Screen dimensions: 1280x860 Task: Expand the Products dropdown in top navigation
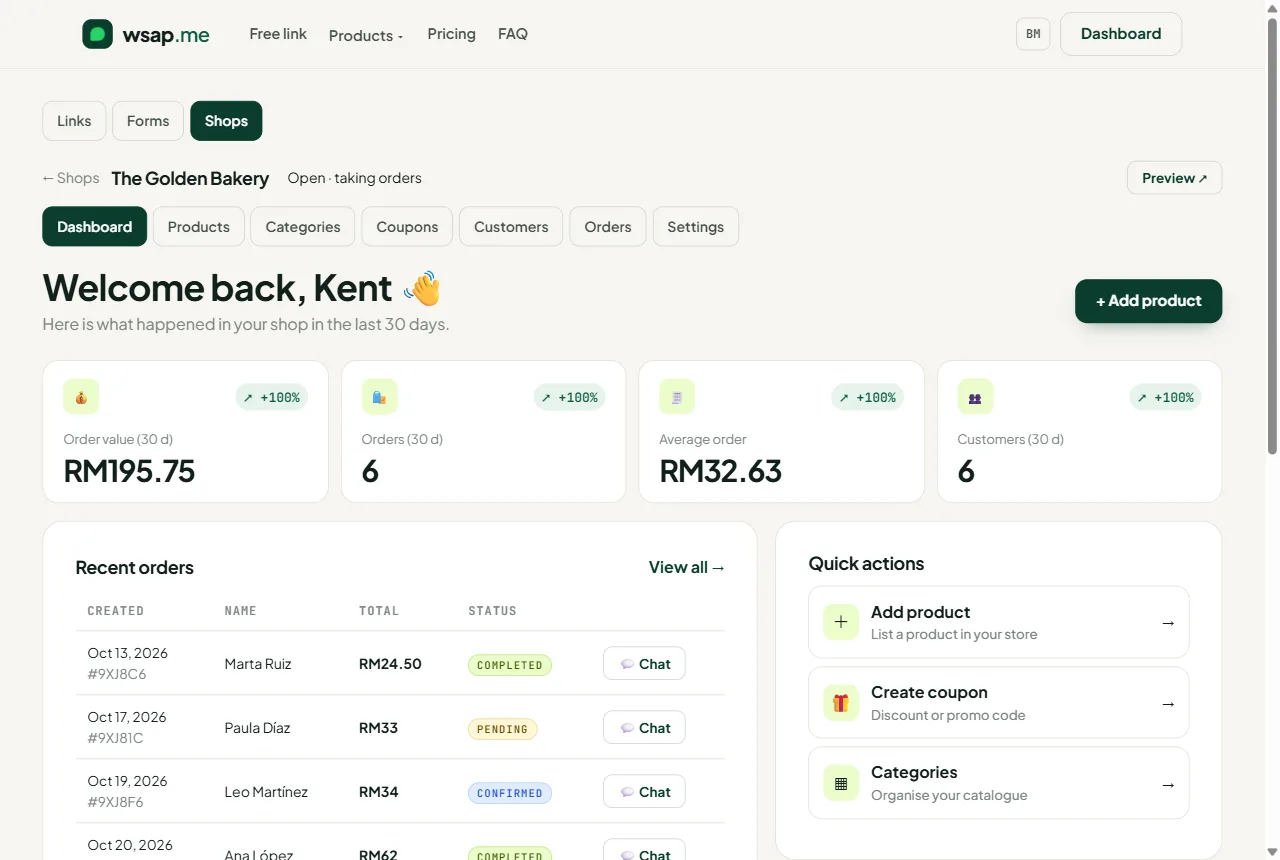366,35
